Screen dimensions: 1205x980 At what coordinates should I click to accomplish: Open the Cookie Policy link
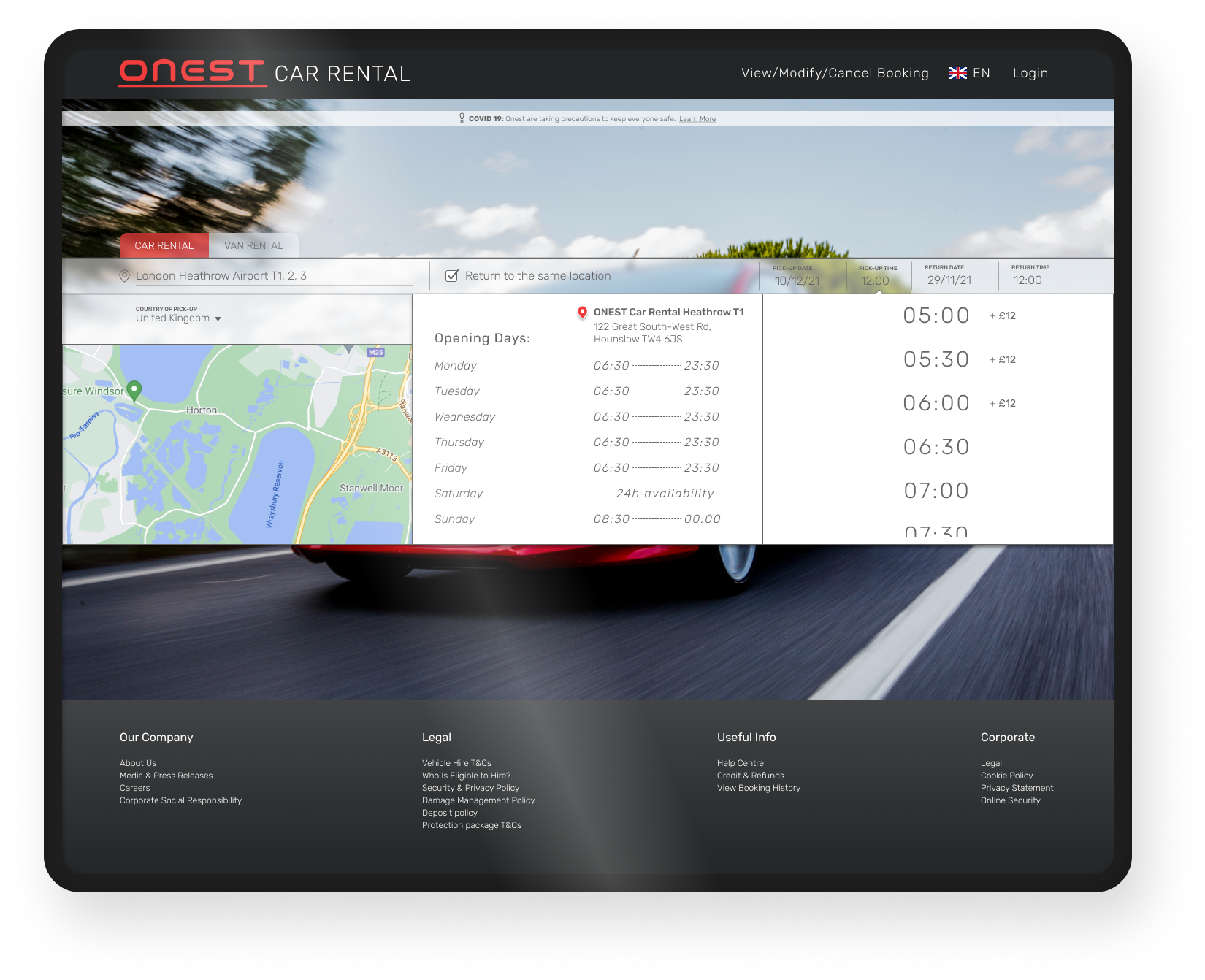[1007, 776]
